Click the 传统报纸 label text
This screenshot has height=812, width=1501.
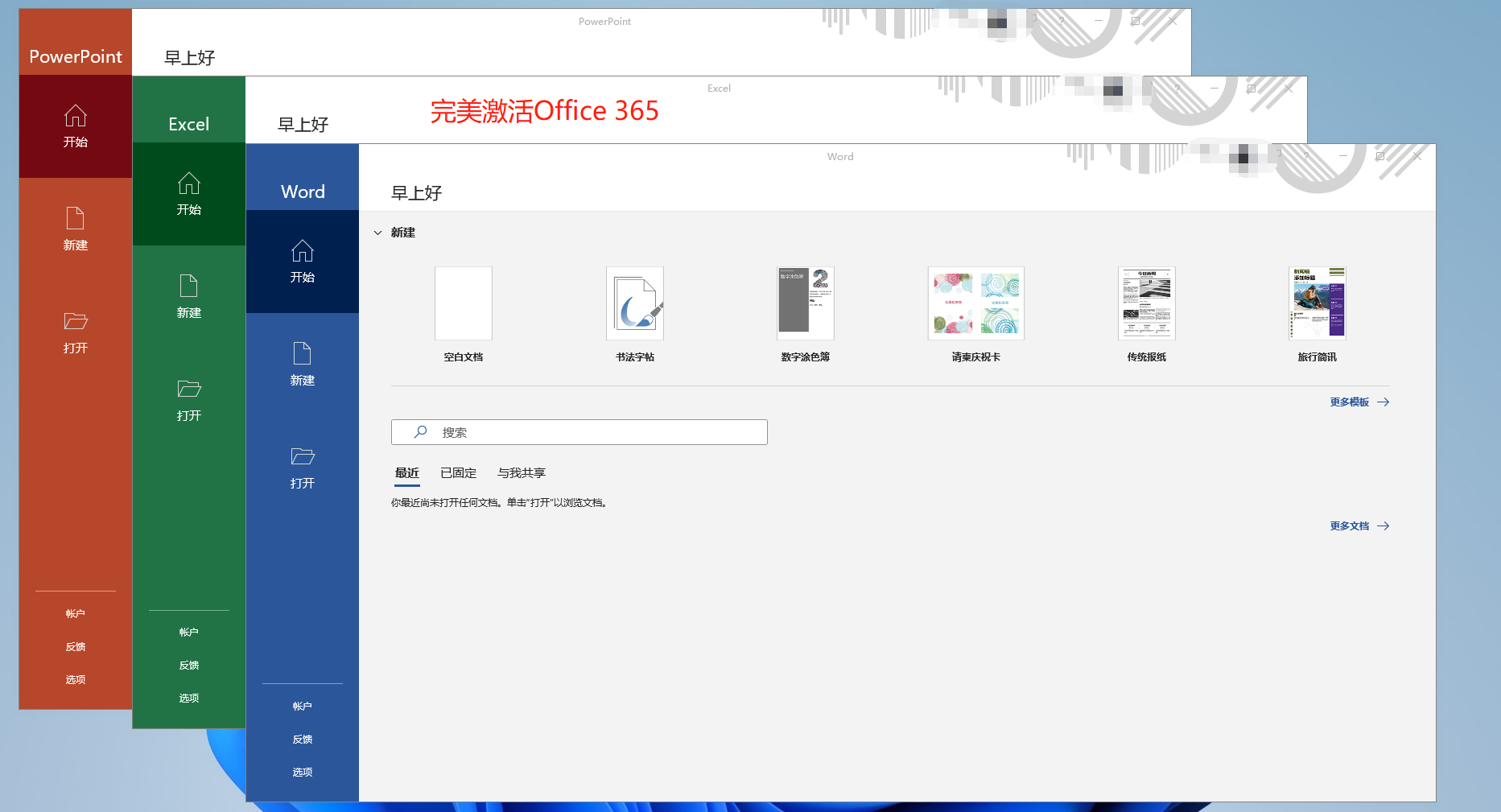[x=1146, y=357]
